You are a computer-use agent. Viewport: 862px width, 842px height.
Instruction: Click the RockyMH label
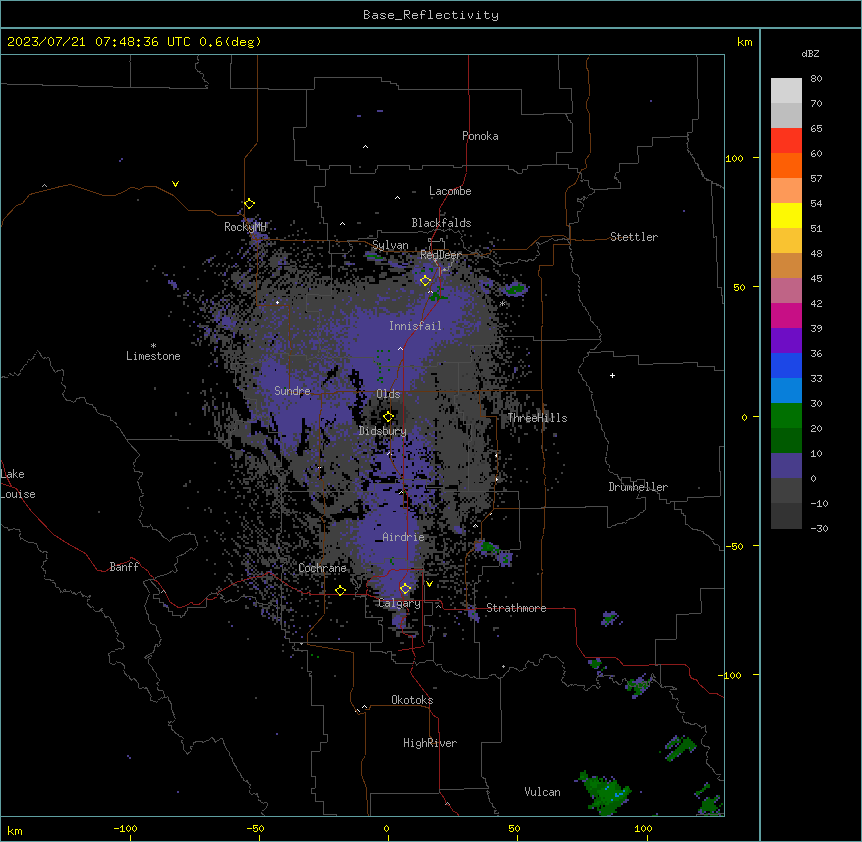click(x=245, y=226)
